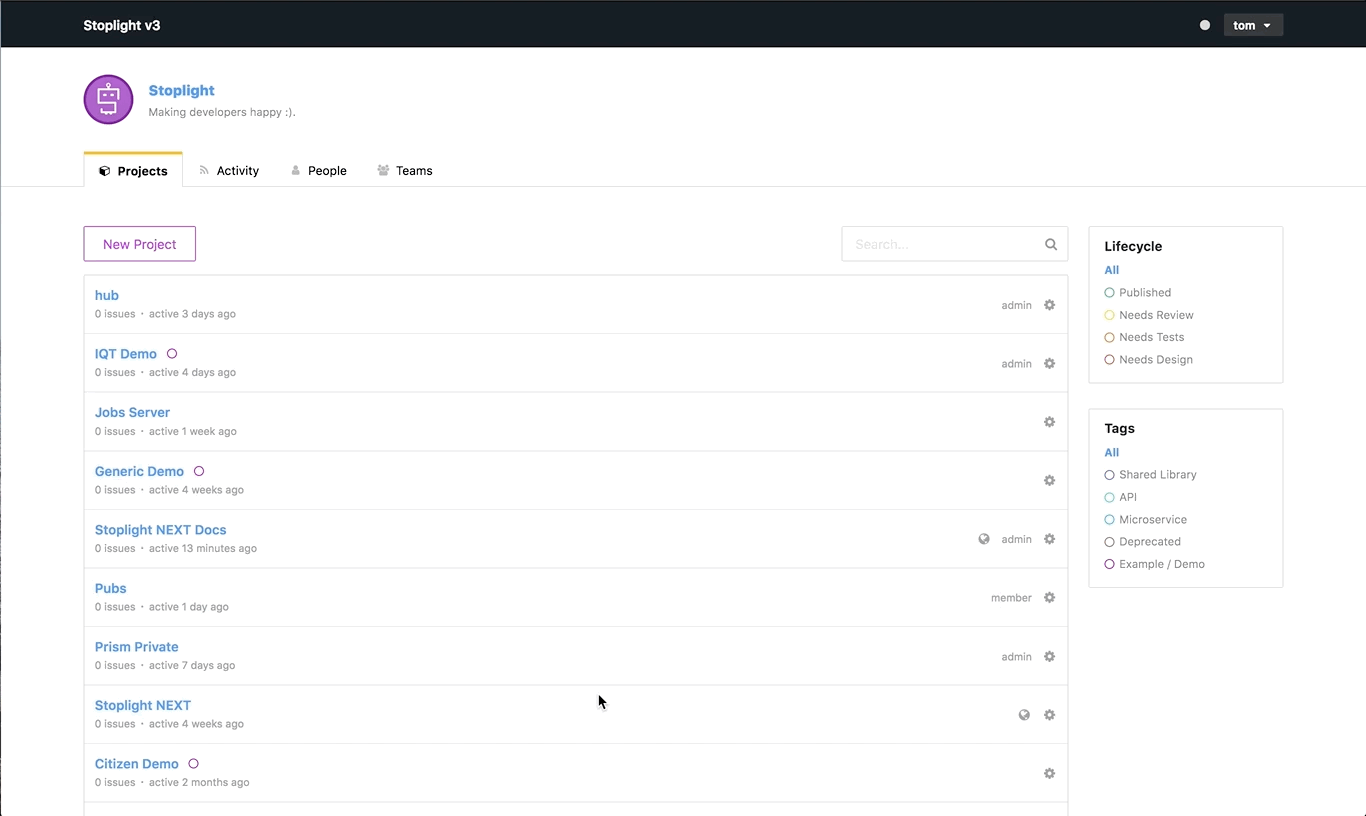Open settings gear for Stoplight NEXT project
This screenshot has width=1366, height=816.
pos(1049,715)
